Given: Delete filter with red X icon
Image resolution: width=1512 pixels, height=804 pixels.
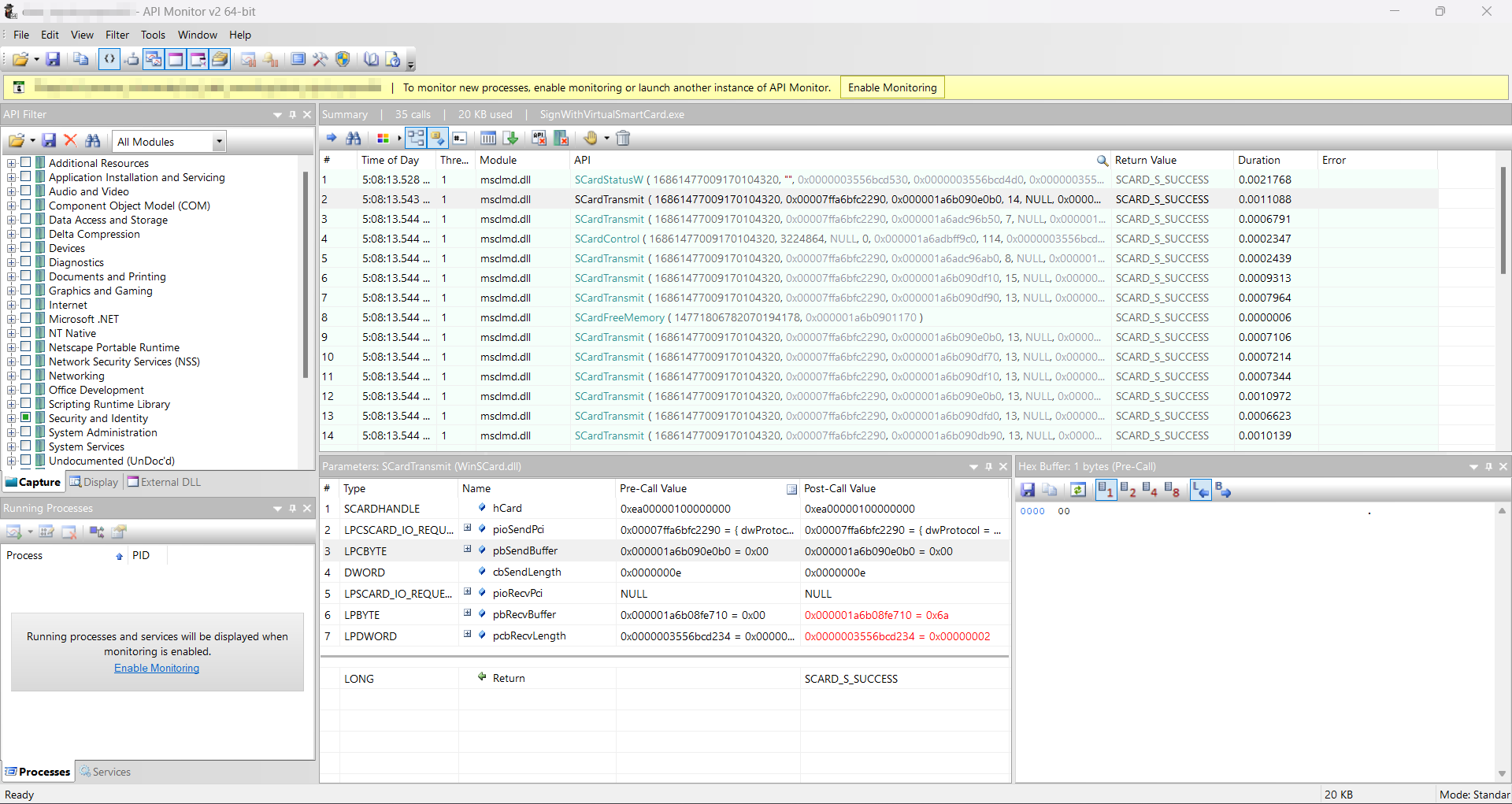Looking at the screenshot, I should pyautogui.click(x=70, y=140).
